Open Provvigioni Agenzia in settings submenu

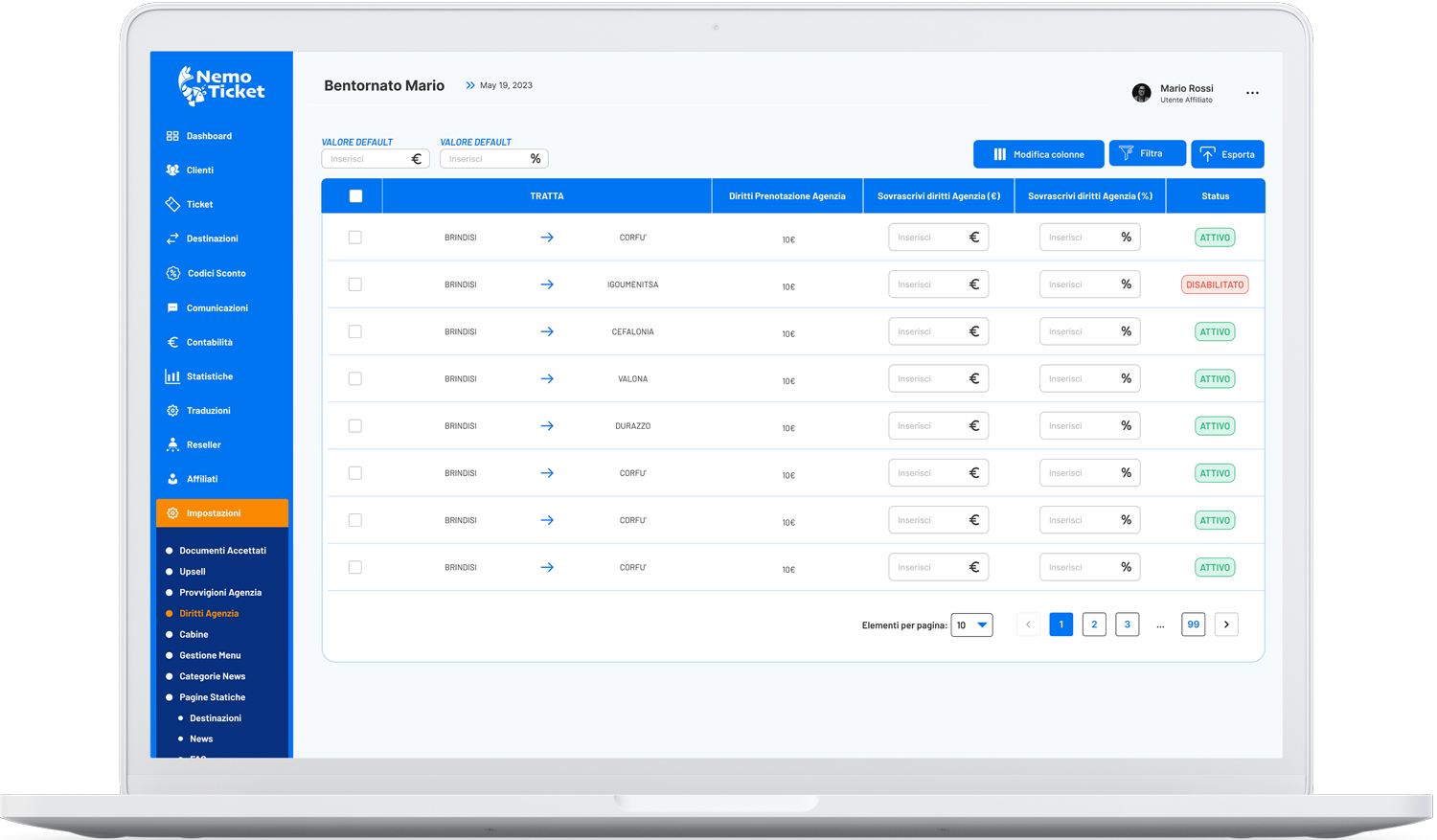point(219,593)
